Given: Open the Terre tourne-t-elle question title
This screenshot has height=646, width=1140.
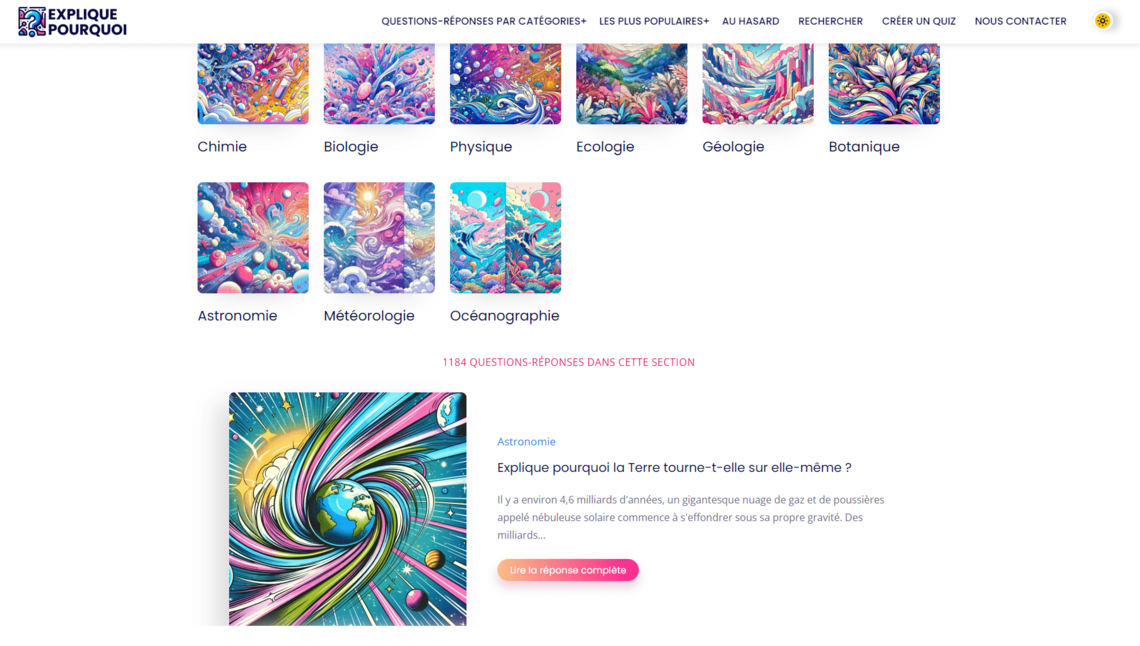Looking at the screenshot, I should tap(674, 467).
